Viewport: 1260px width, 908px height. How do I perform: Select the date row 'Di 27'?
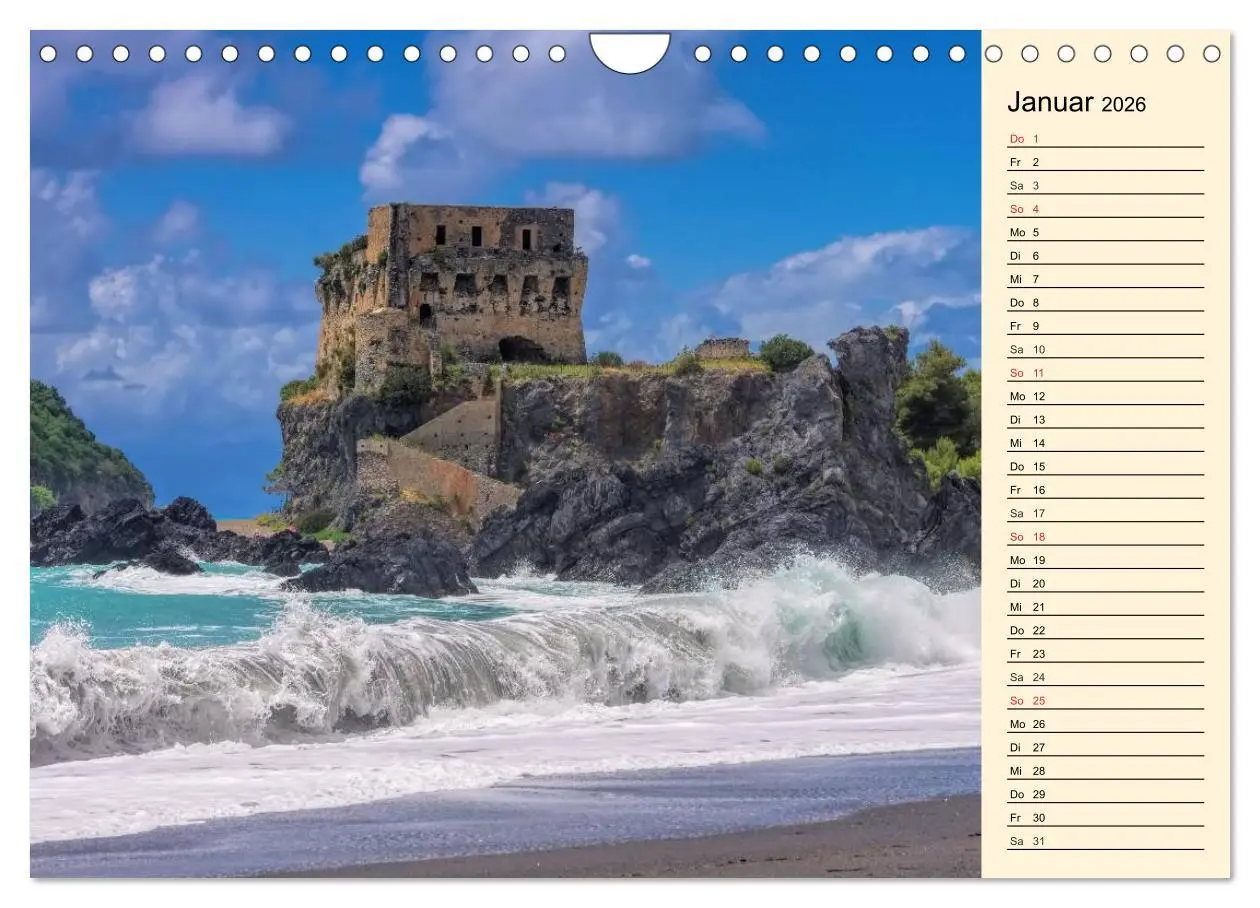pos(1105,747)
